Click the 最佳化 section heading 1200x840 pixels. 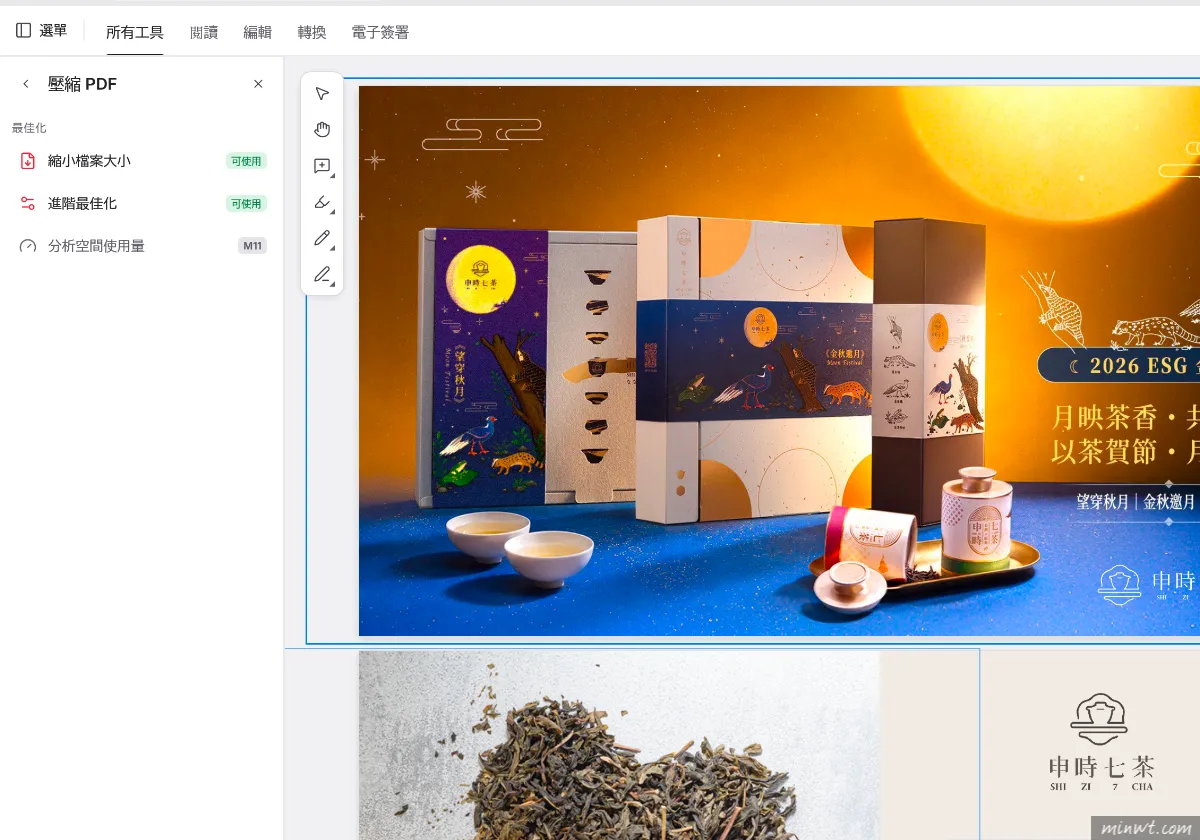[29, 128]
